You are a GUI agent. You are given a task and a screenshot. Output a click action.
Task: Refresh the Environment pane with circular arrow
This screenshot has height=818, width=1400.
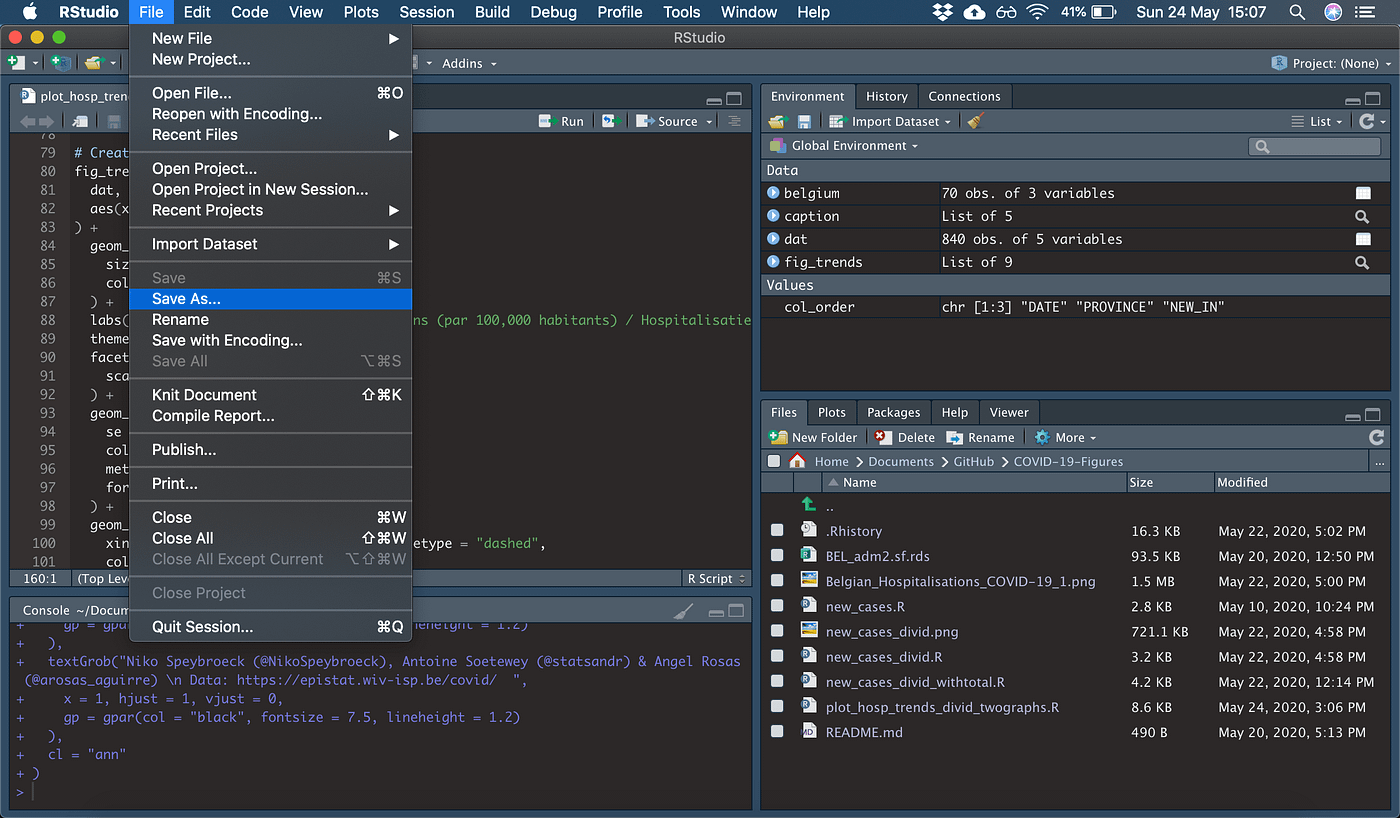1367,121
